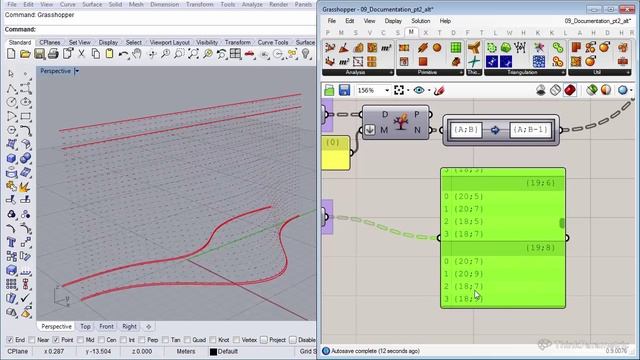Open file using folder icon in Rhino

tap(25, 54)
